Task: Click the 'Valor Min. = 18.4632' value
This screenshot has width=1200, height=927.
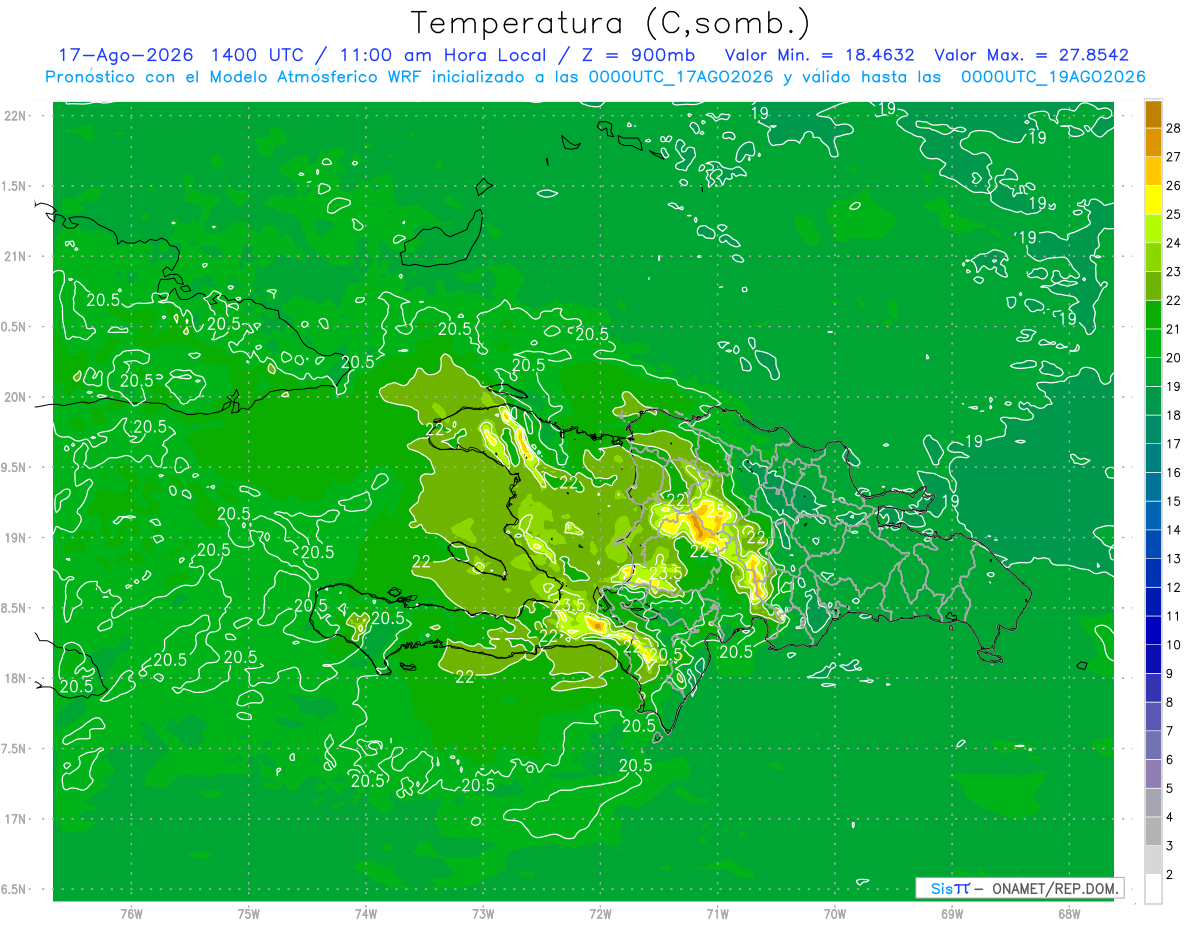Action: [x=819, y=55]
